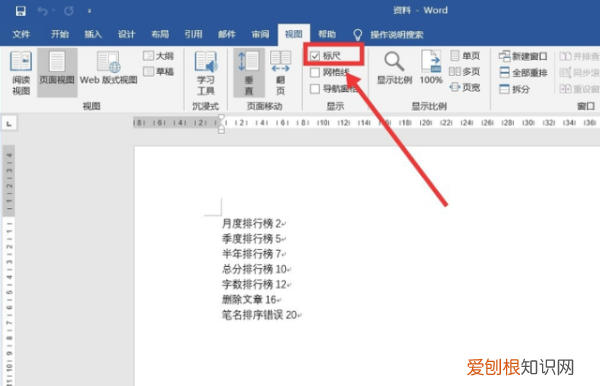Set zoom to 100% icon

431,67
